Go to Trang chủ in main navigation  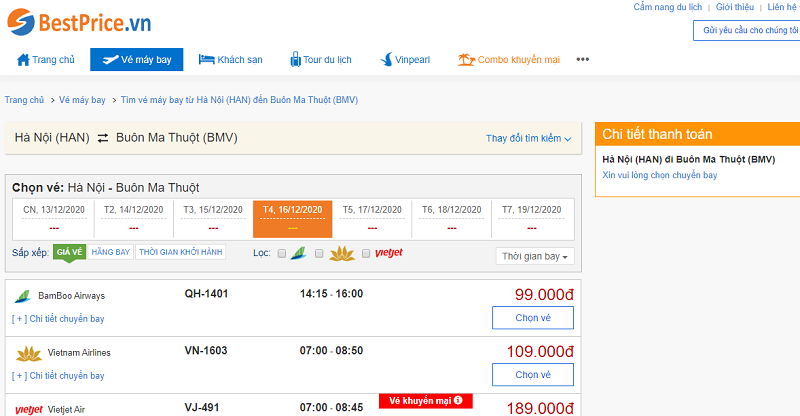pos(46,60)
